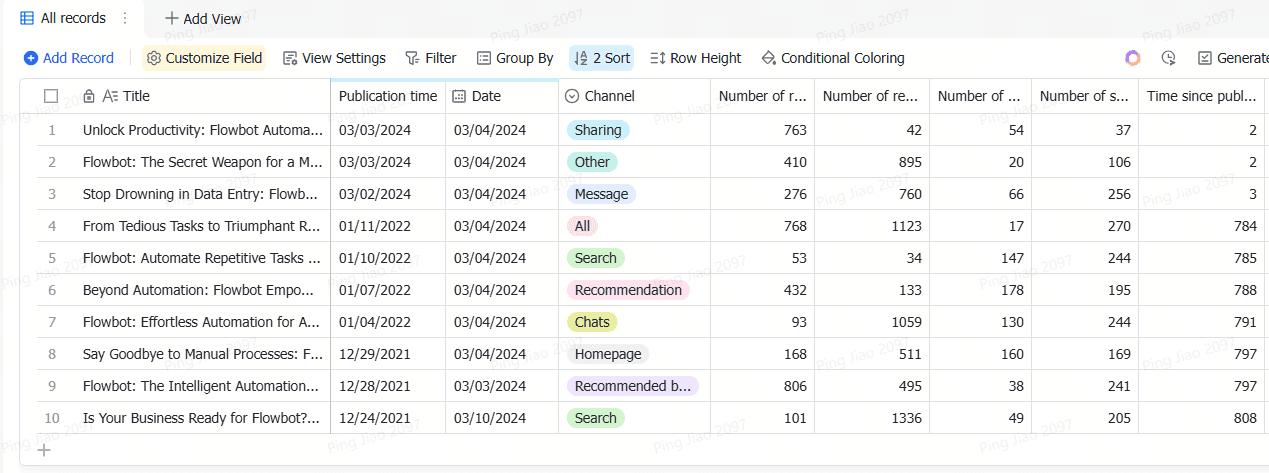Toggle the select-all checkbox in the header
1269x473 pixels.
coord(51,96)
